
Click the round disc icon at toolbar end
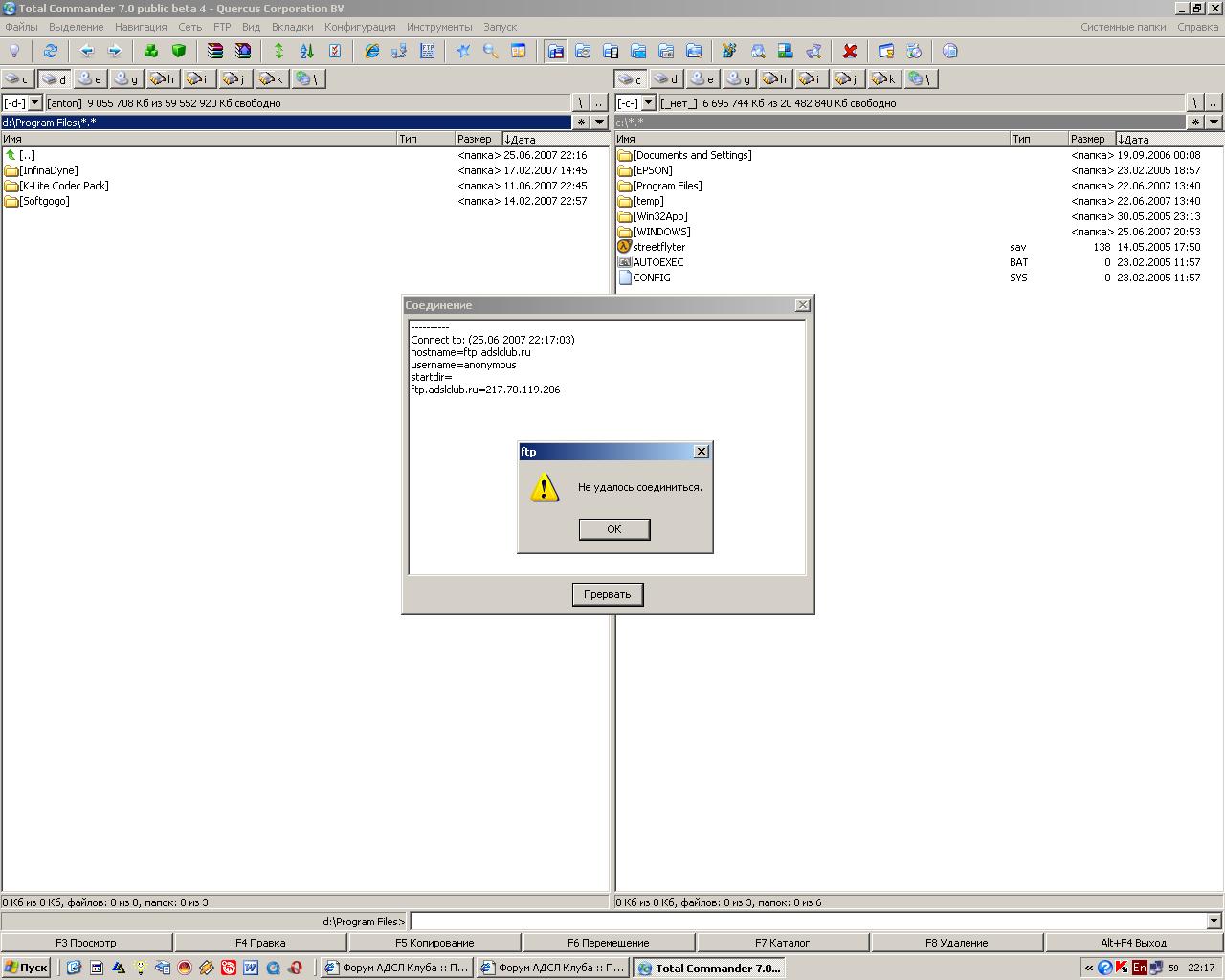949,51
